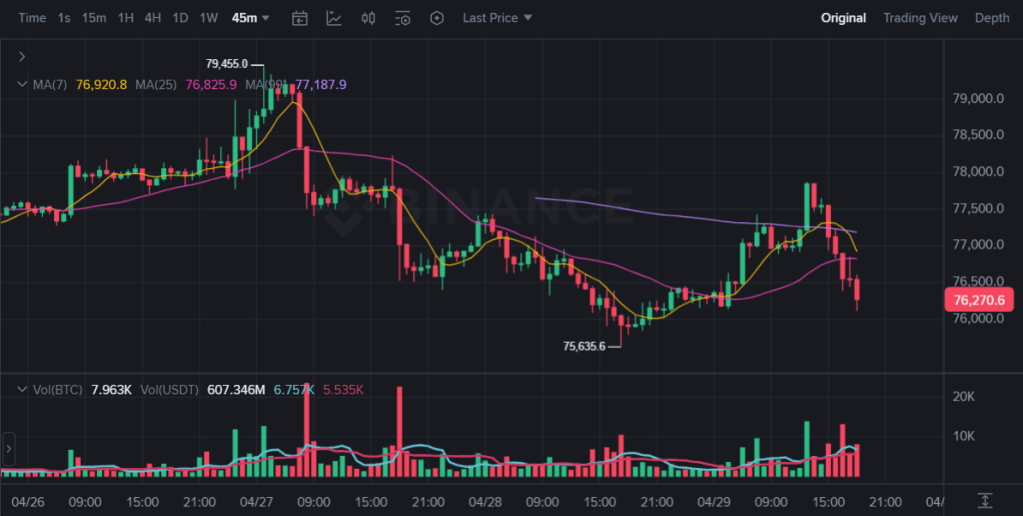This screenshot has width=1023, height=516.
Task: Switch chart to 15m interval
Action: click(94, 18)
